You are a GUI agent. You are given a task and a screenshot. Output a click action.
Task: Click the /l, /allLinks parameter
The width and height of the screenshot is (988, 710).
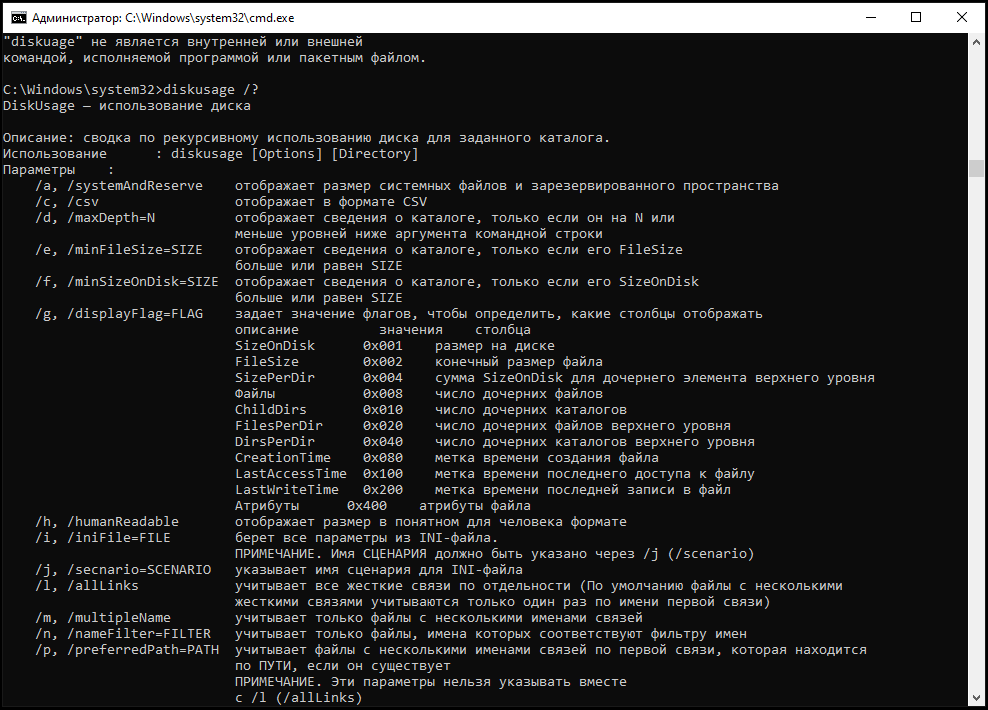click(x=87, y=585)
